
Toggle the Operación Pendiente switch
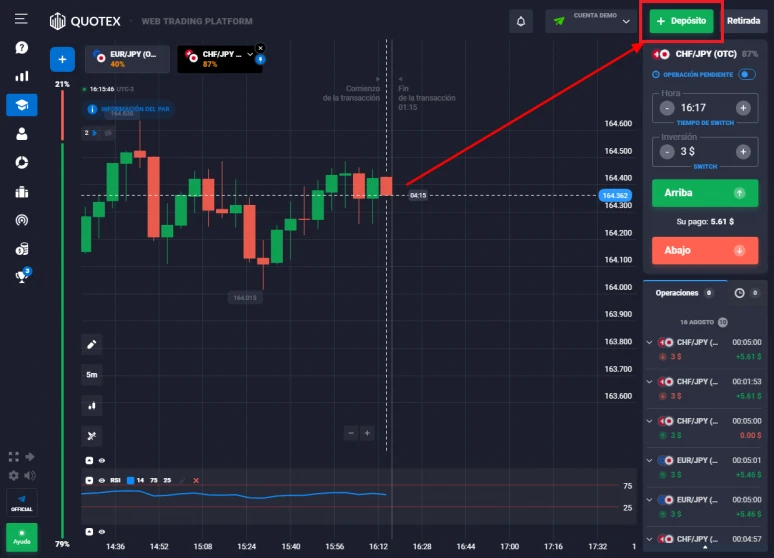click(x=747, y=75)
